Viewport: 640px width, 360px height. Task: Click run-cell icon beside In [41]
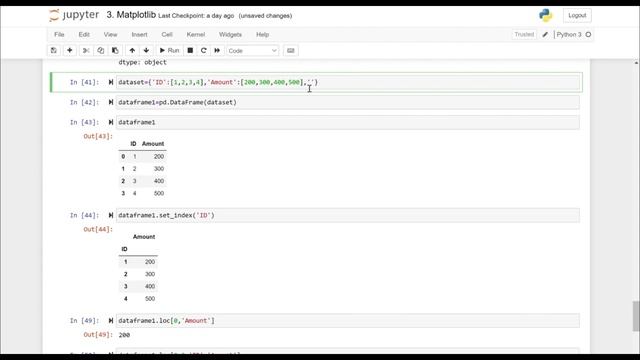[111, 82]
